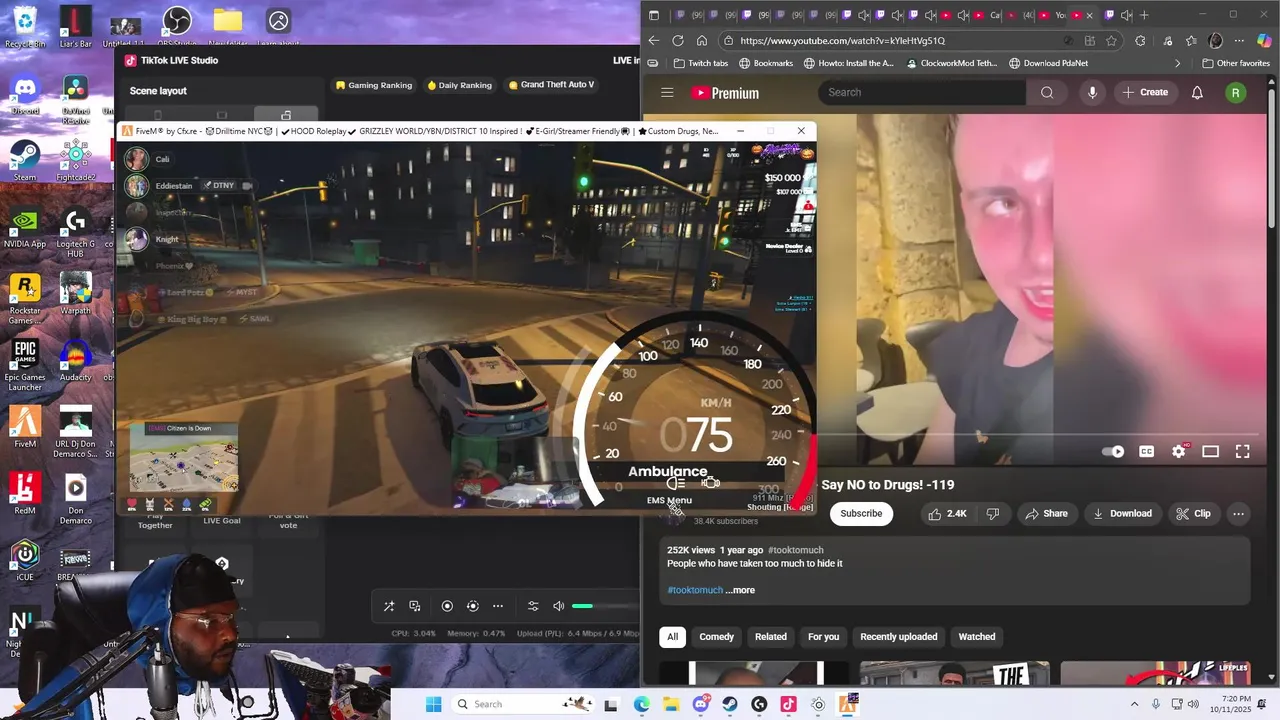
Task: Click Subscribe button
Action: point(861,514)
